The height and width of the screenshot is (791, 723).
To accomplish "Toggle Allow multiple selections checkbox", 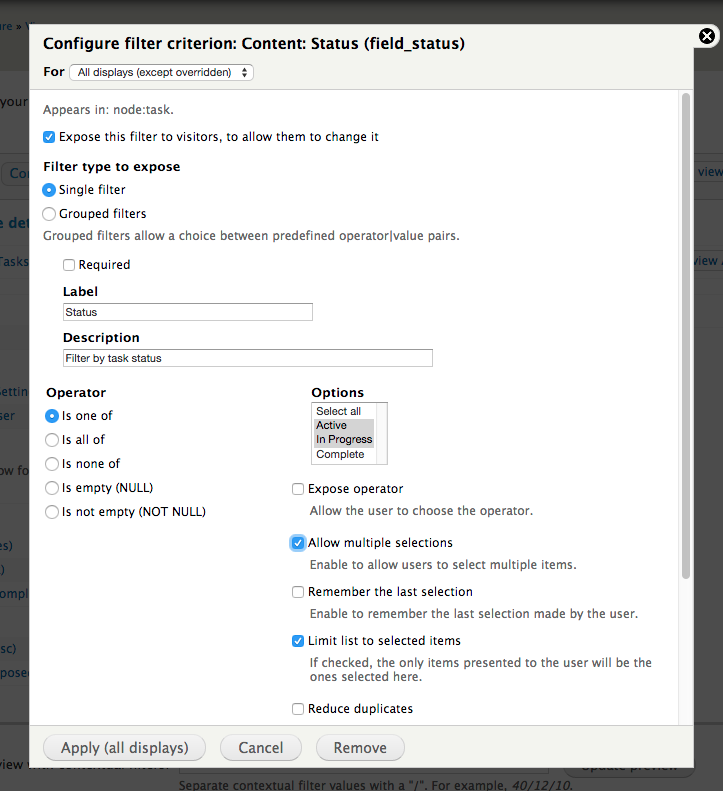I will (x=298, y=543).
